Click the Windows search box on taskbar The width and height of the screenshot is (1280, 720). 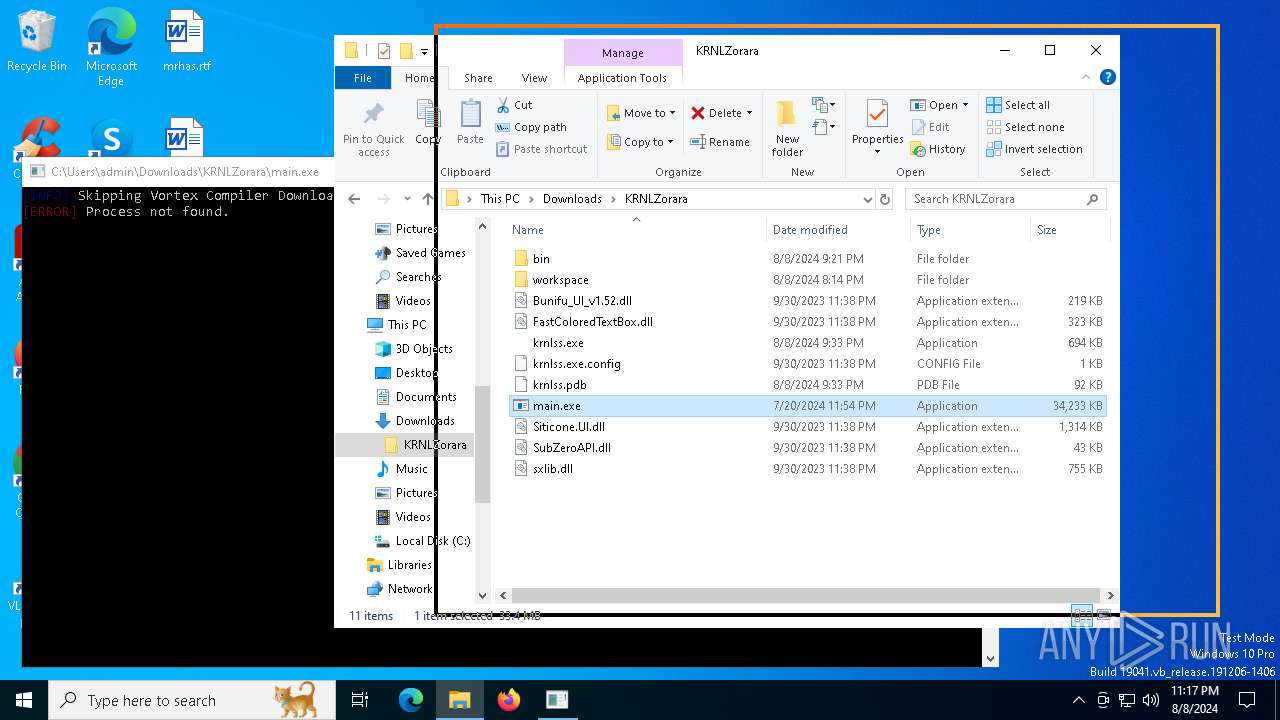[x=191, y=700]
